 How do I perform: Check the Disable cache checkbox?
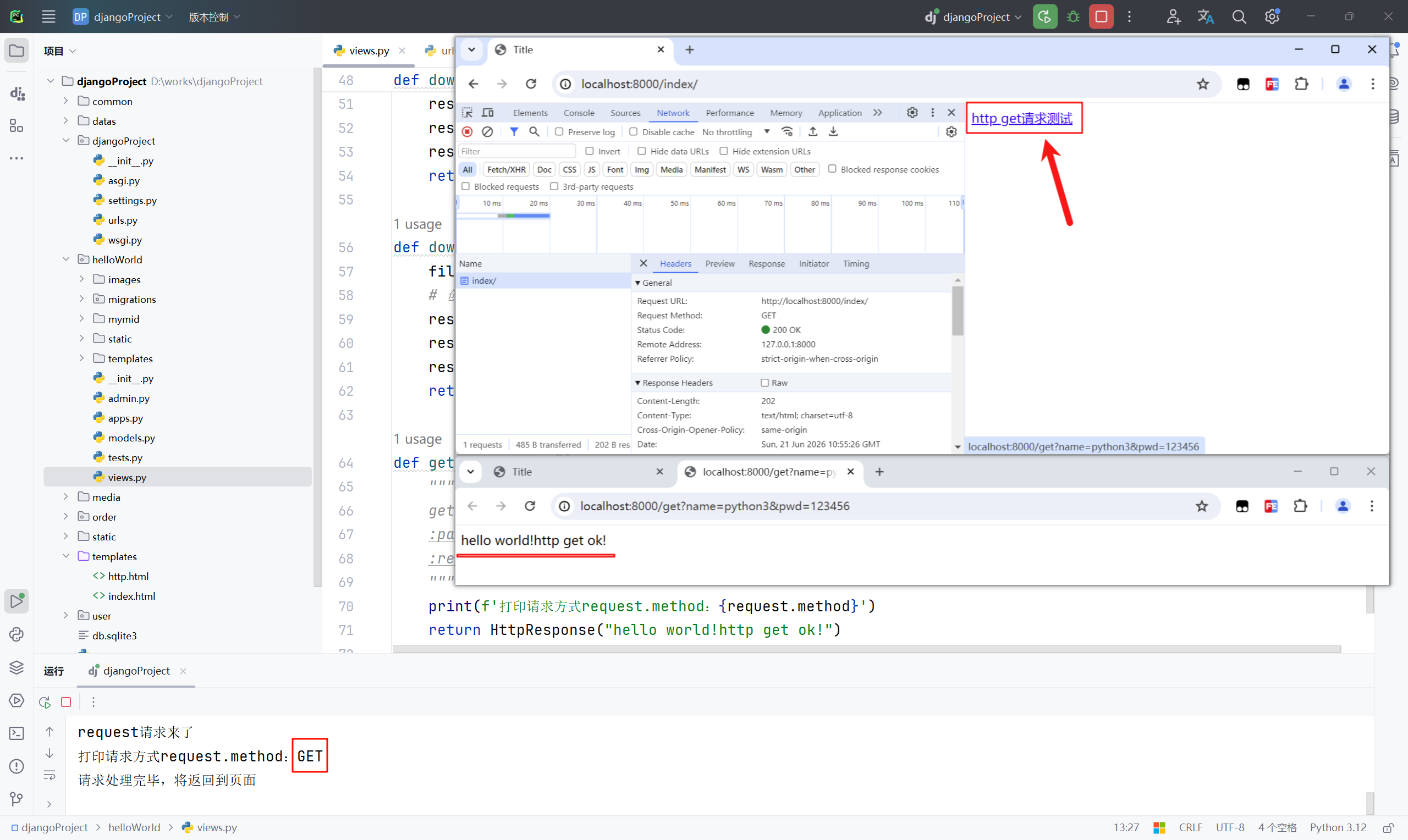[633, 131]
